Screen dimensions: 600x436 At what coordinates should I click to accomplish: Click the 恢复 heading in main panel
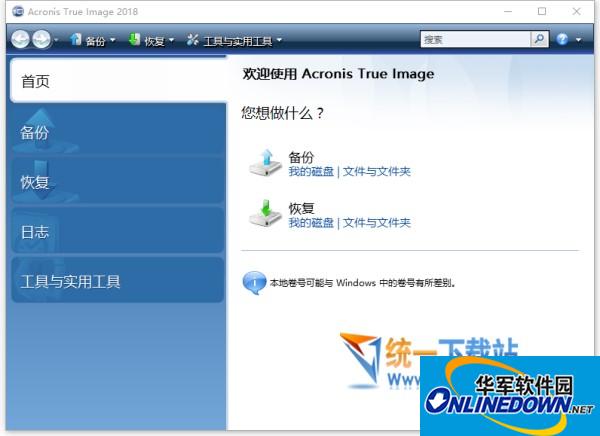coord(301,208)
